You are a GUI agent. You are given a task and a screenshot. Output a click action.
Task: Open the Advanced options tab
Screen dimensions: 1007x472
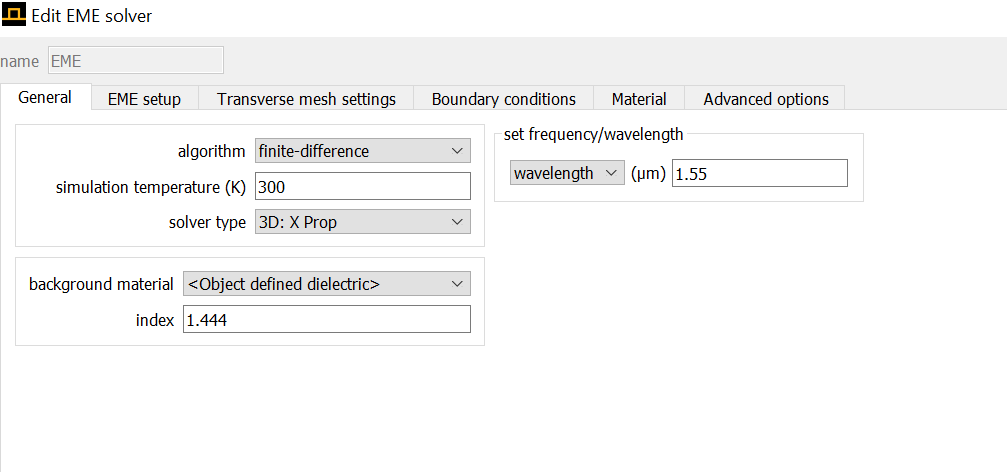pos(766,99)
